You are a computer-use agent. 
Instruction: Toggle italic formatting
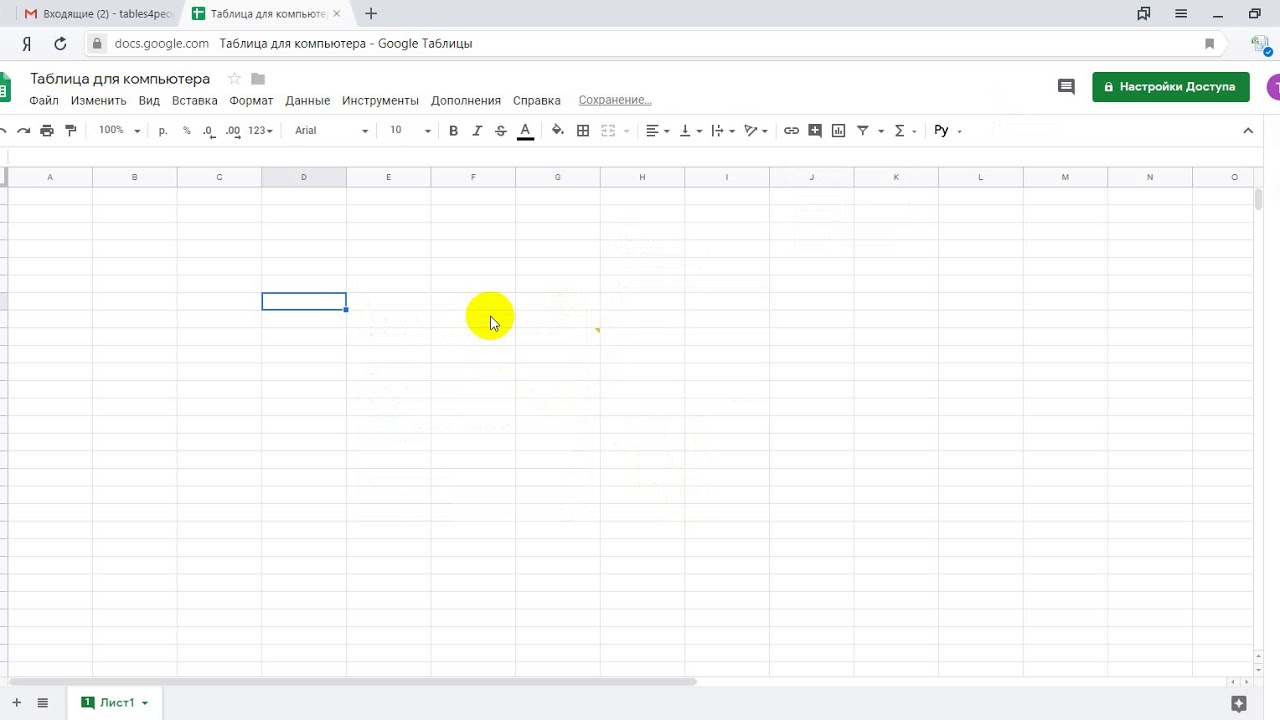(x=477, y=130)
